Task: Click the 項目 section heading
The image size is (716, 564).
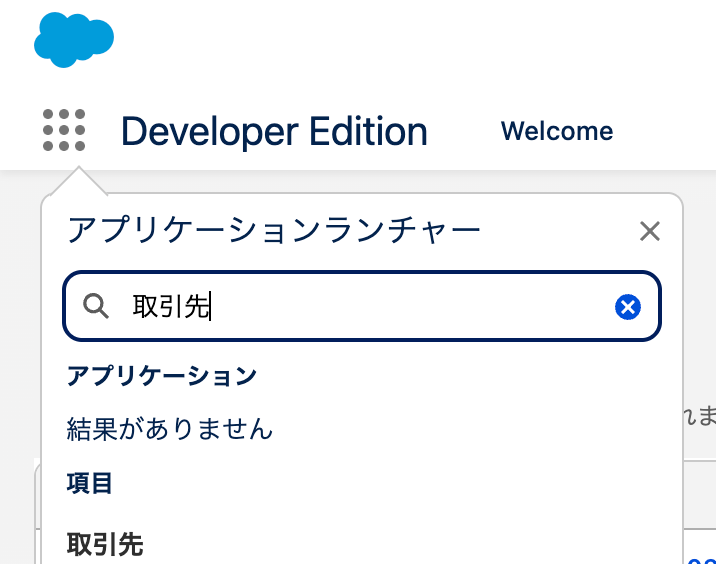Action: [x=90, y=483]
